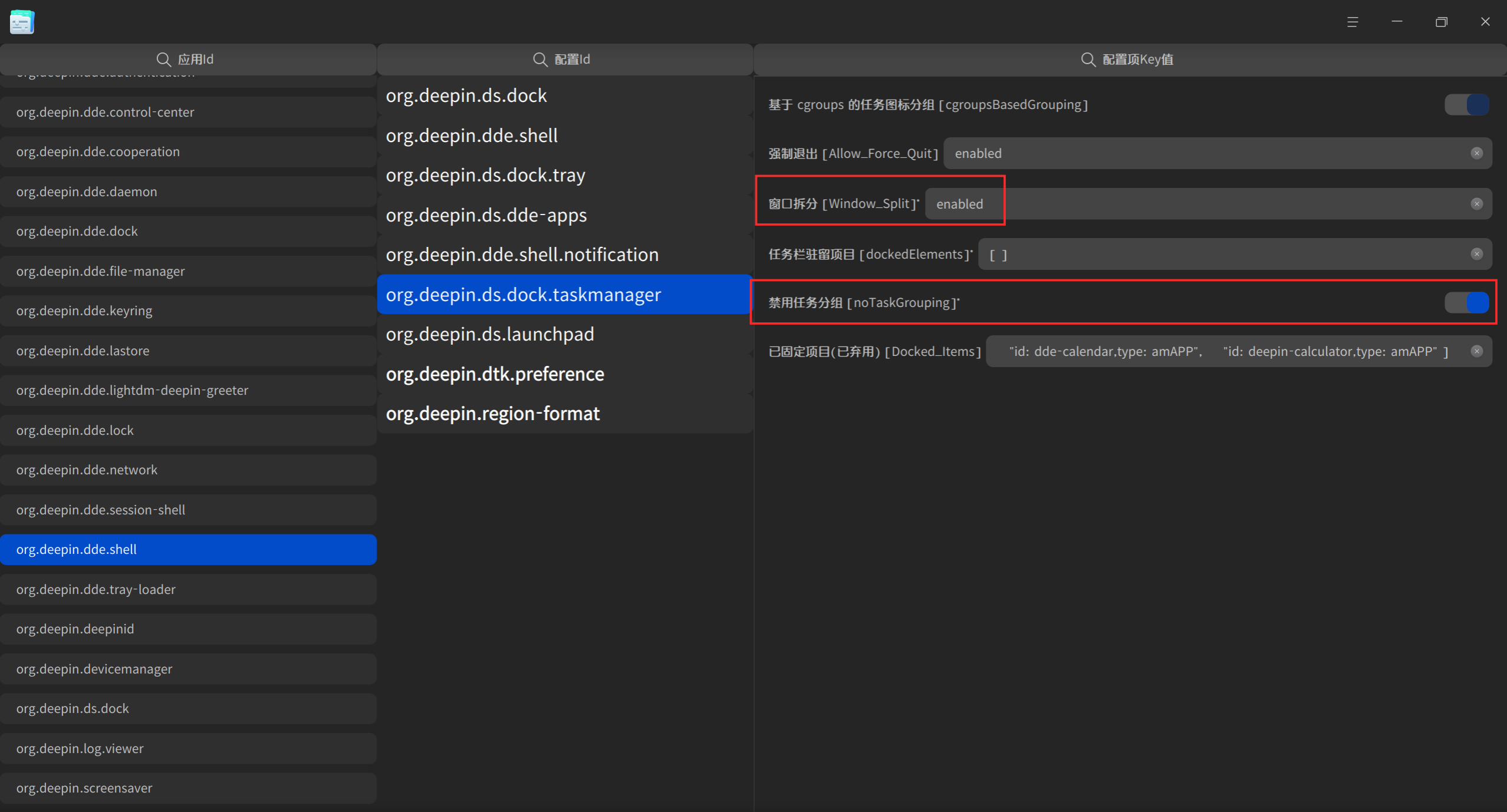Screen dimensions: 1507x812
Task: Clear the Window_Split field using x icon
Action: pos(1476,204)
